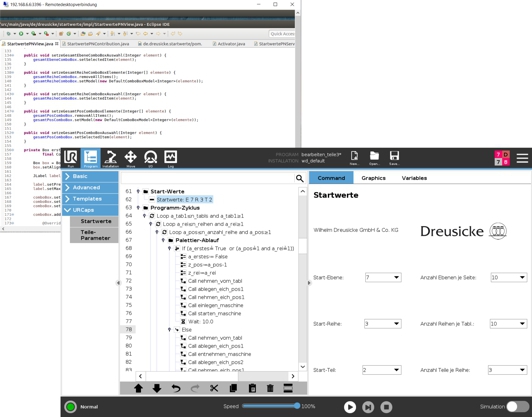Open the Start-Teil dropdown
This screenshot has width=532, height=417.
click(x=382, y=370)
